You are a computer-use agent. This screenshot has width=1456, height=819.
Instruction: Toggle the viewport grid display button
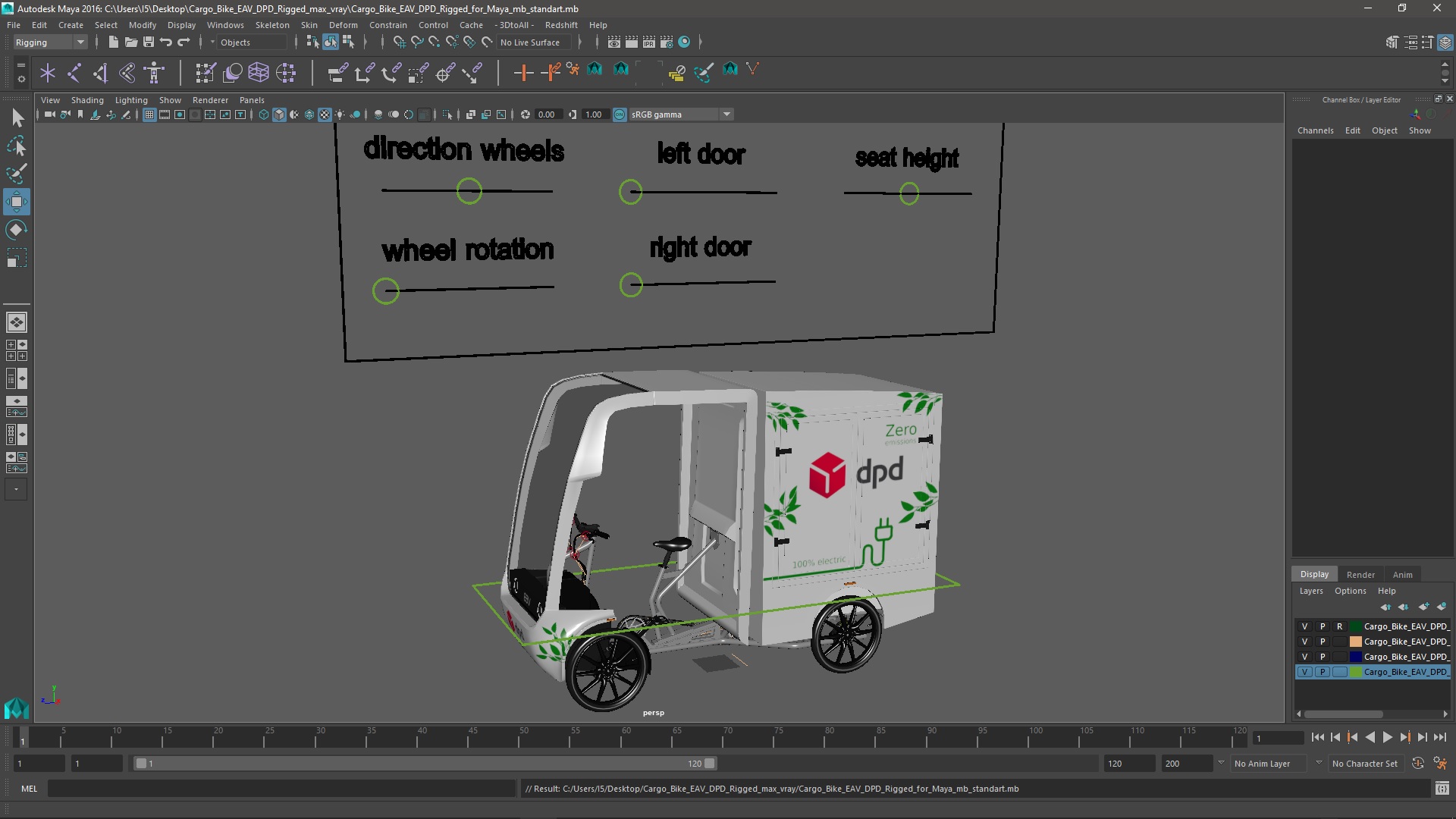pyautogui.click(x=149, y=115)
